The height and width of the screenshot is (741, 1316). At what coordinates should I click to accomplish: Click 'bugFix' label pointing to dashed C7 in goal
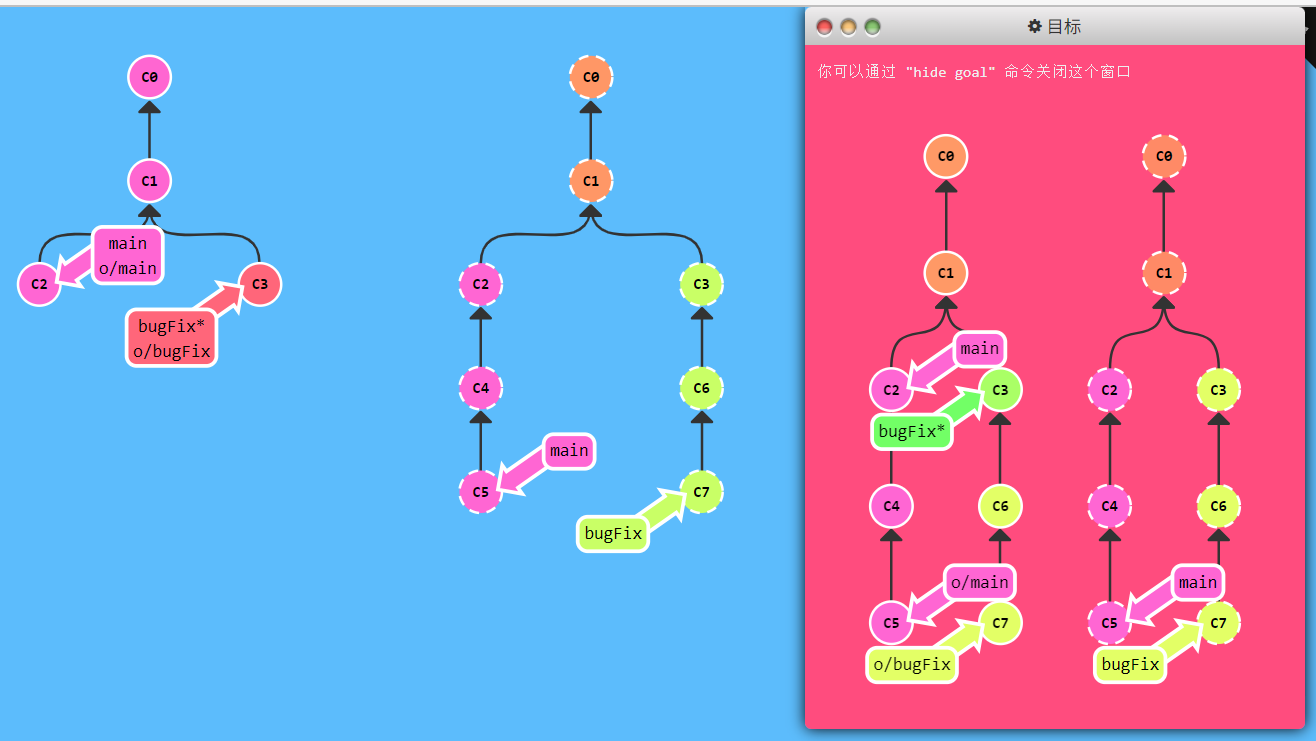pyautogui.click(x=1130, y=664)
